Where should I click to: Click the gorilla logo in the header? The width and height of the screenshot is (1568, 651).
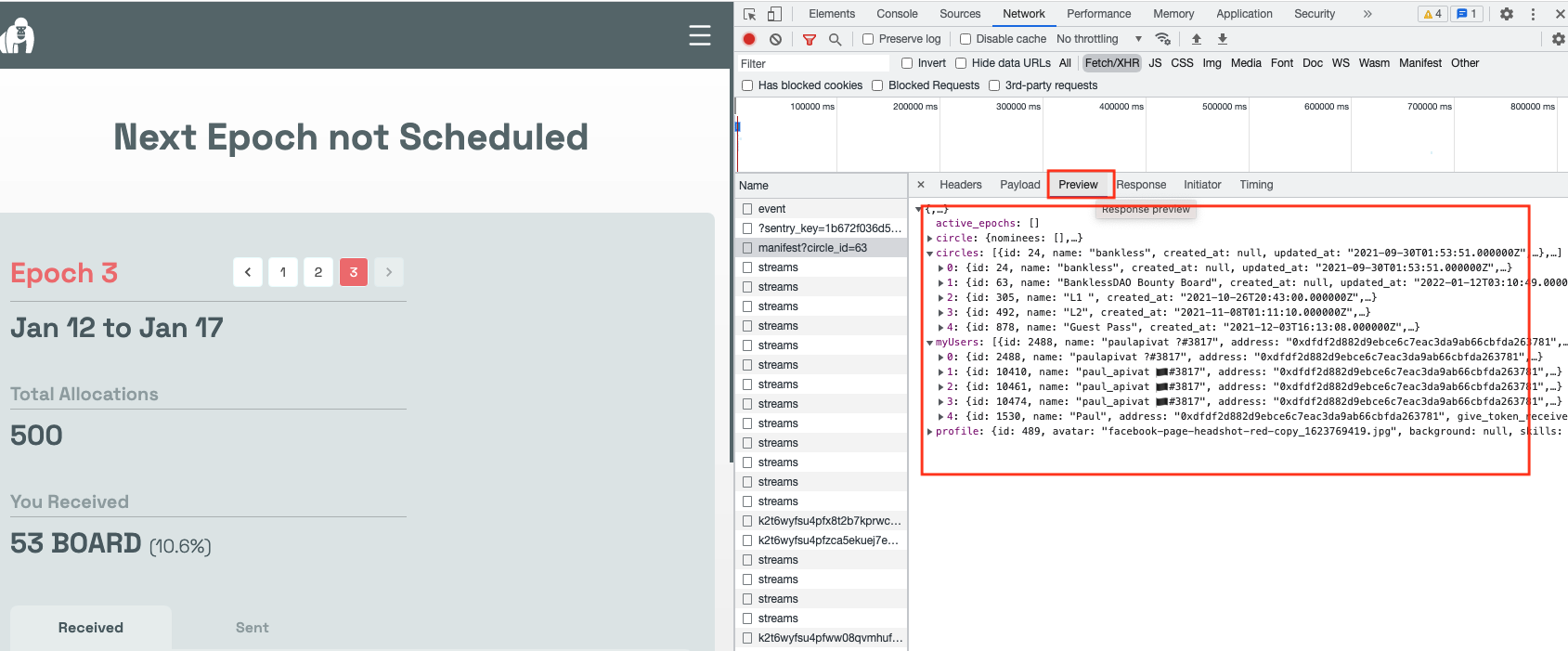[x=18, y=36]
